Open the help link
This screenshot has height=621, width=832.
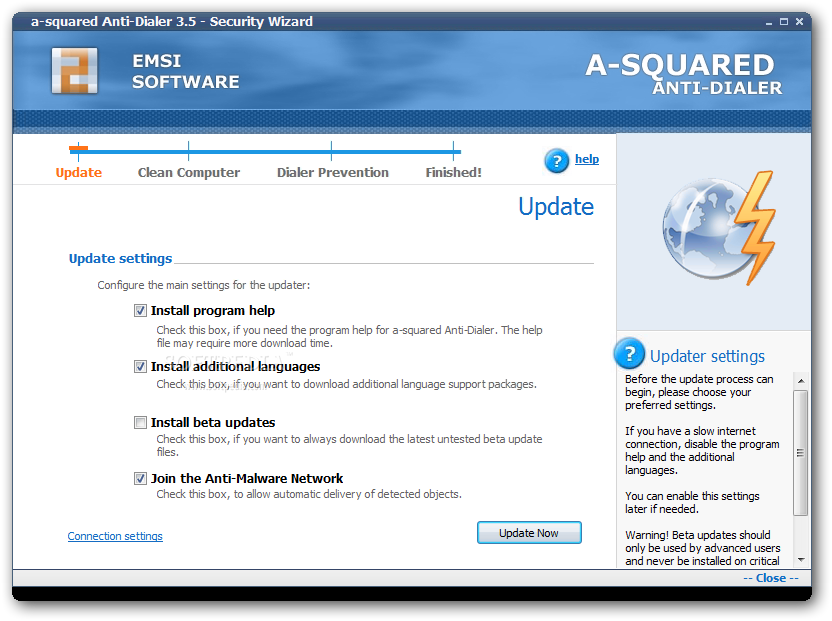(x=587, y=159)
